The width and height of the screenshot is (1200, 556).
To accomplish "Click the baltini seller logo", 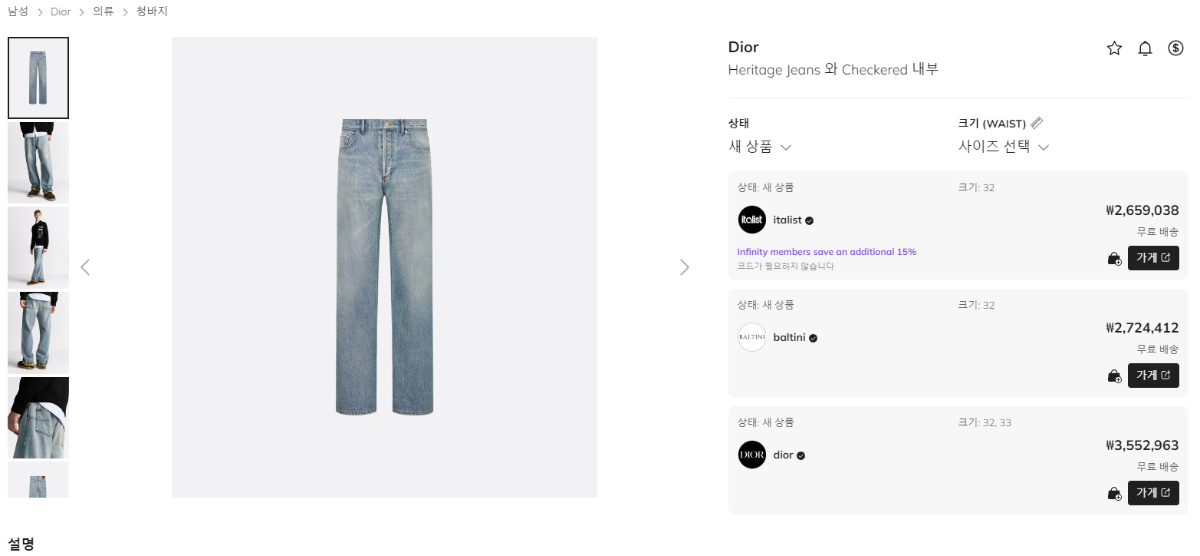I will (x=752, y=337).
